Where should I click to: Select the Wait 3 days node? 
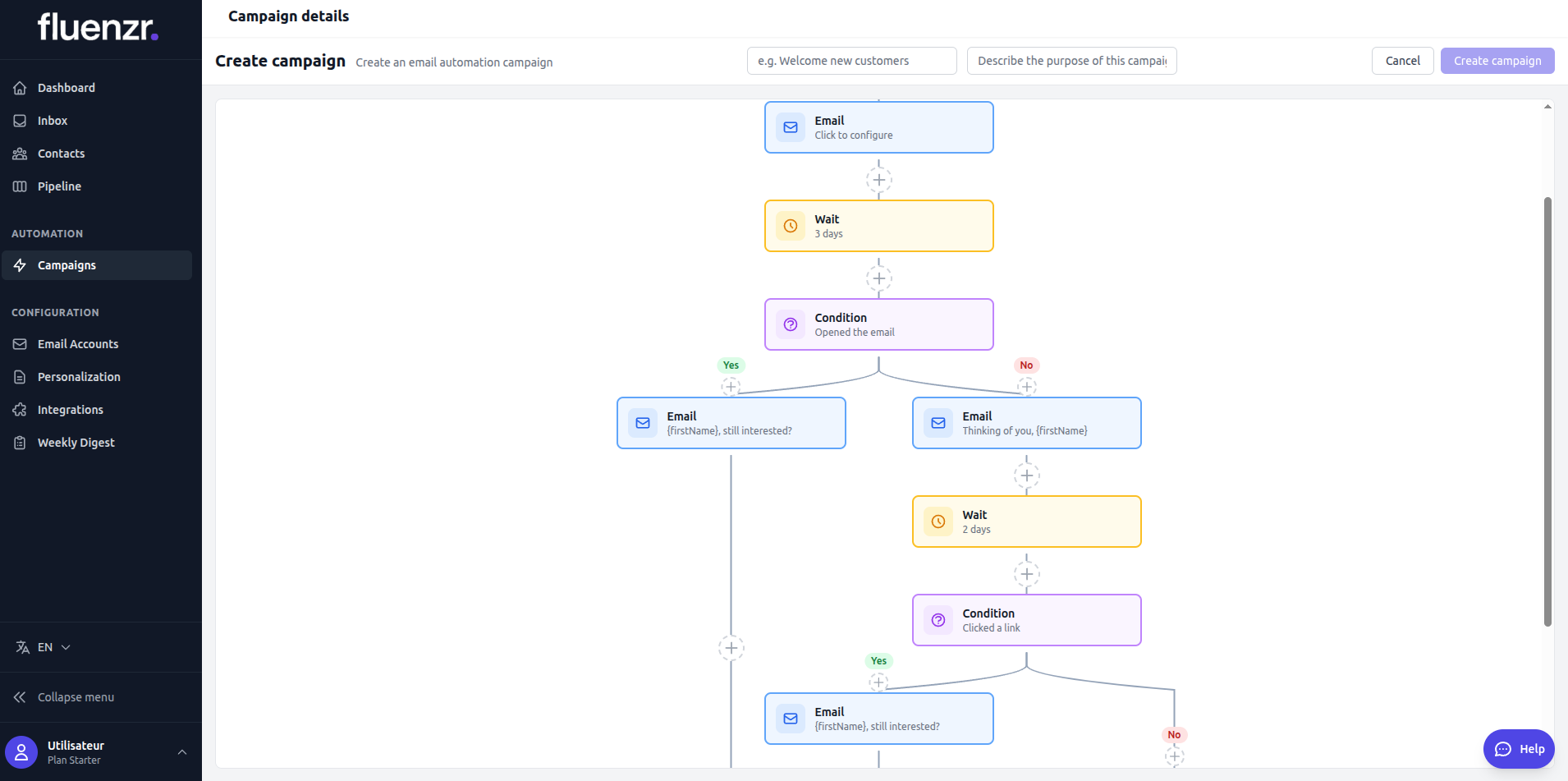(878, 226)
